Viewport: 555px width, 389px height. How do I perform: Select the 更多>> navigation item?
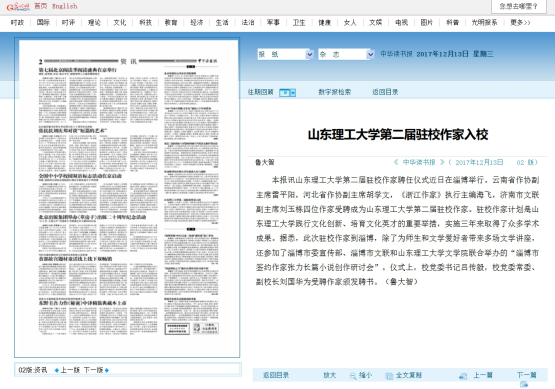pos(520,23)
